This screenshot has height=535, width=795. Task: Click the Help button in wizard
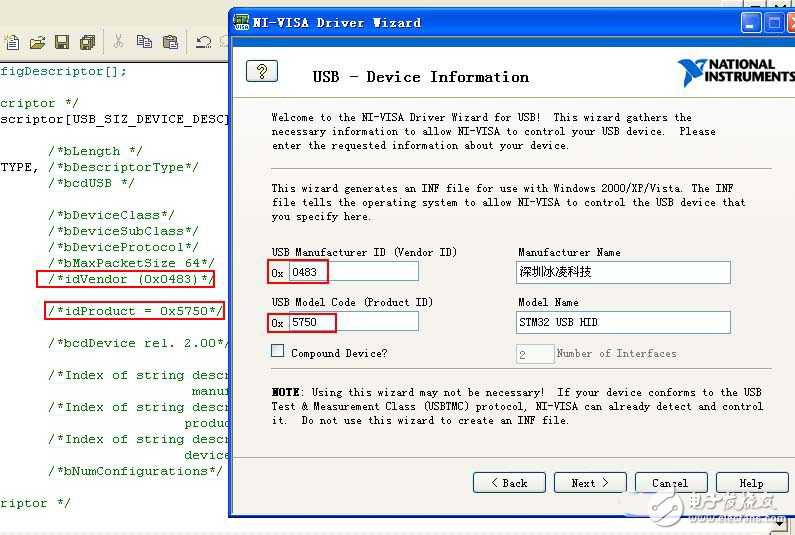752,483
